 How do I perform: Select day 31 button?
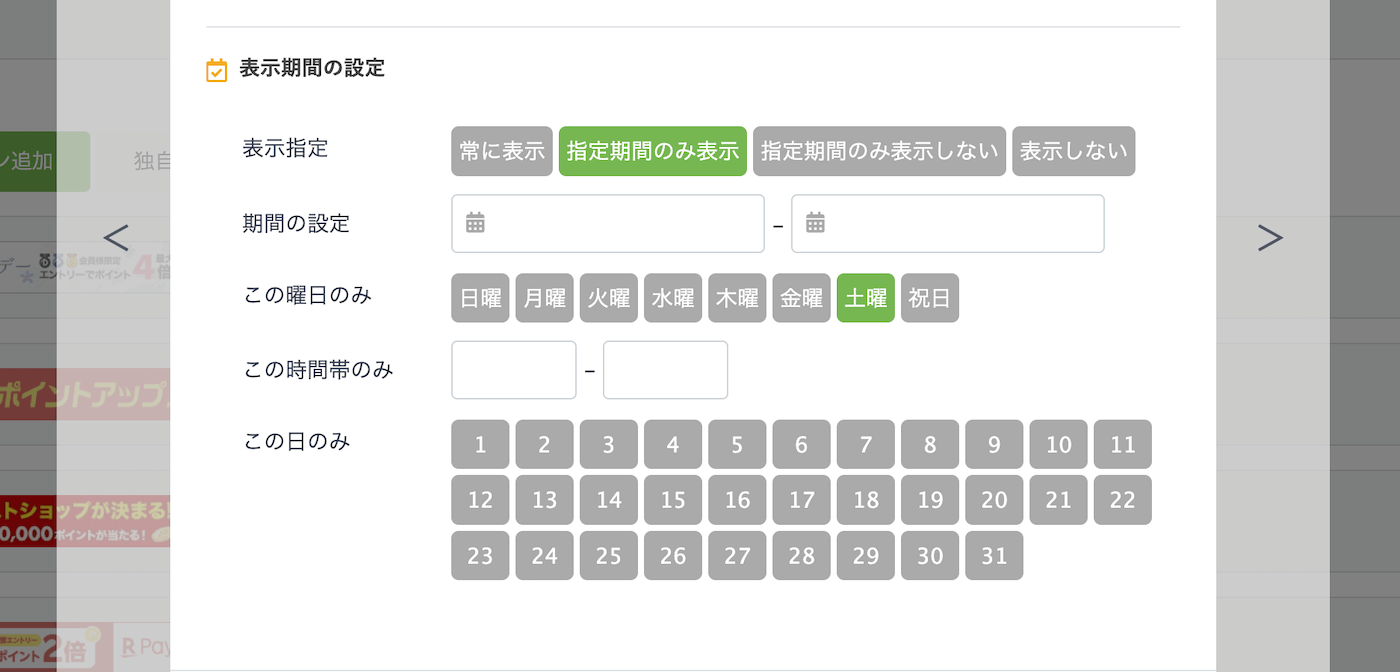(994, 555)
